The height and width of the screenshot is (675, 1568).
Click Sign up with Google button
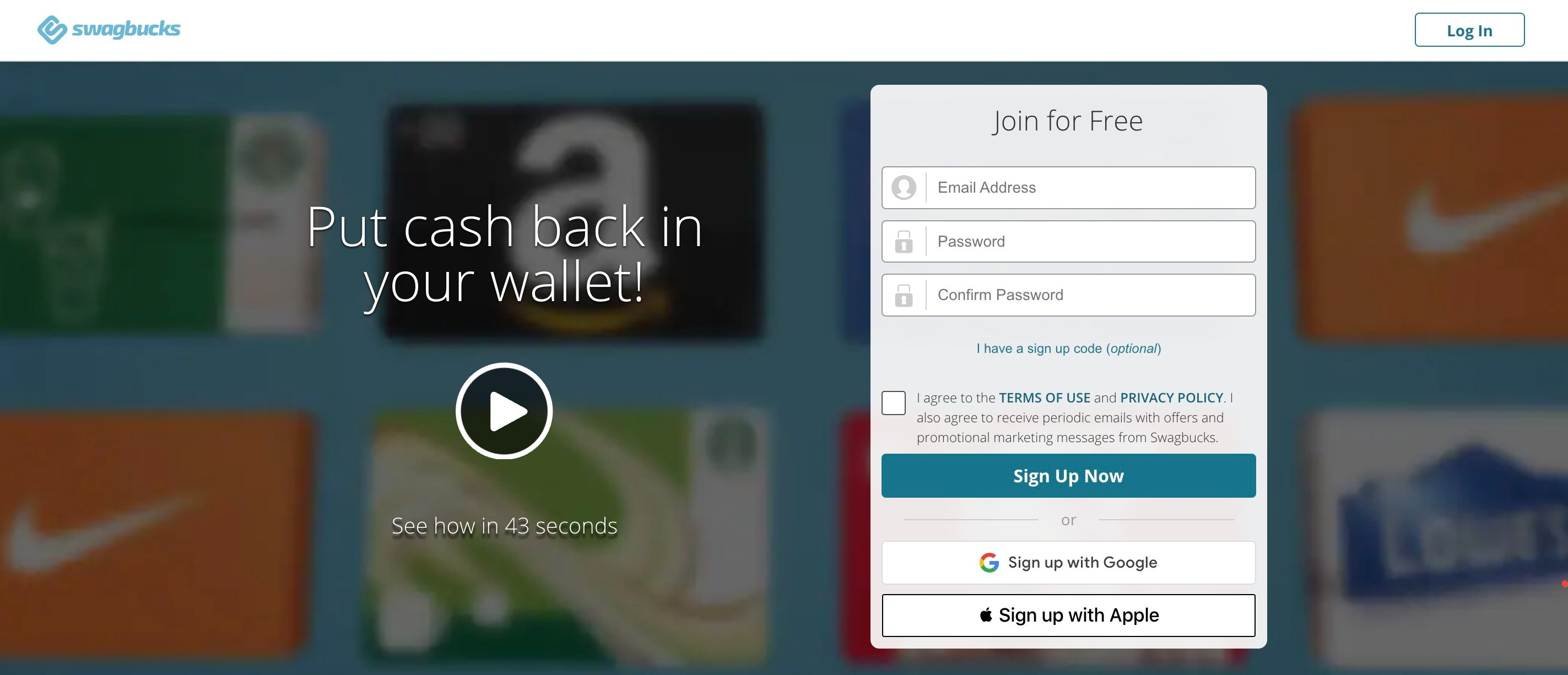(x=1068, y=561)
